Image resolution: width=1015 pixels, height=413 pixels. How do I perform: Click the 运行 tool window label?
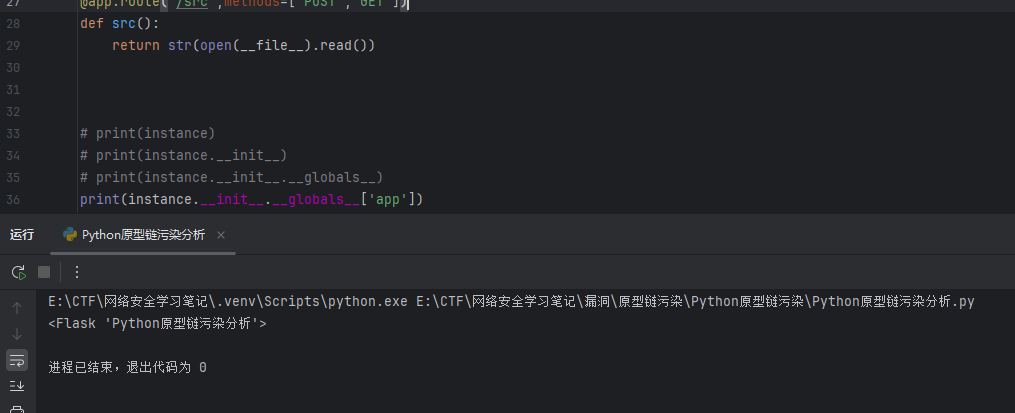point(22,235)
